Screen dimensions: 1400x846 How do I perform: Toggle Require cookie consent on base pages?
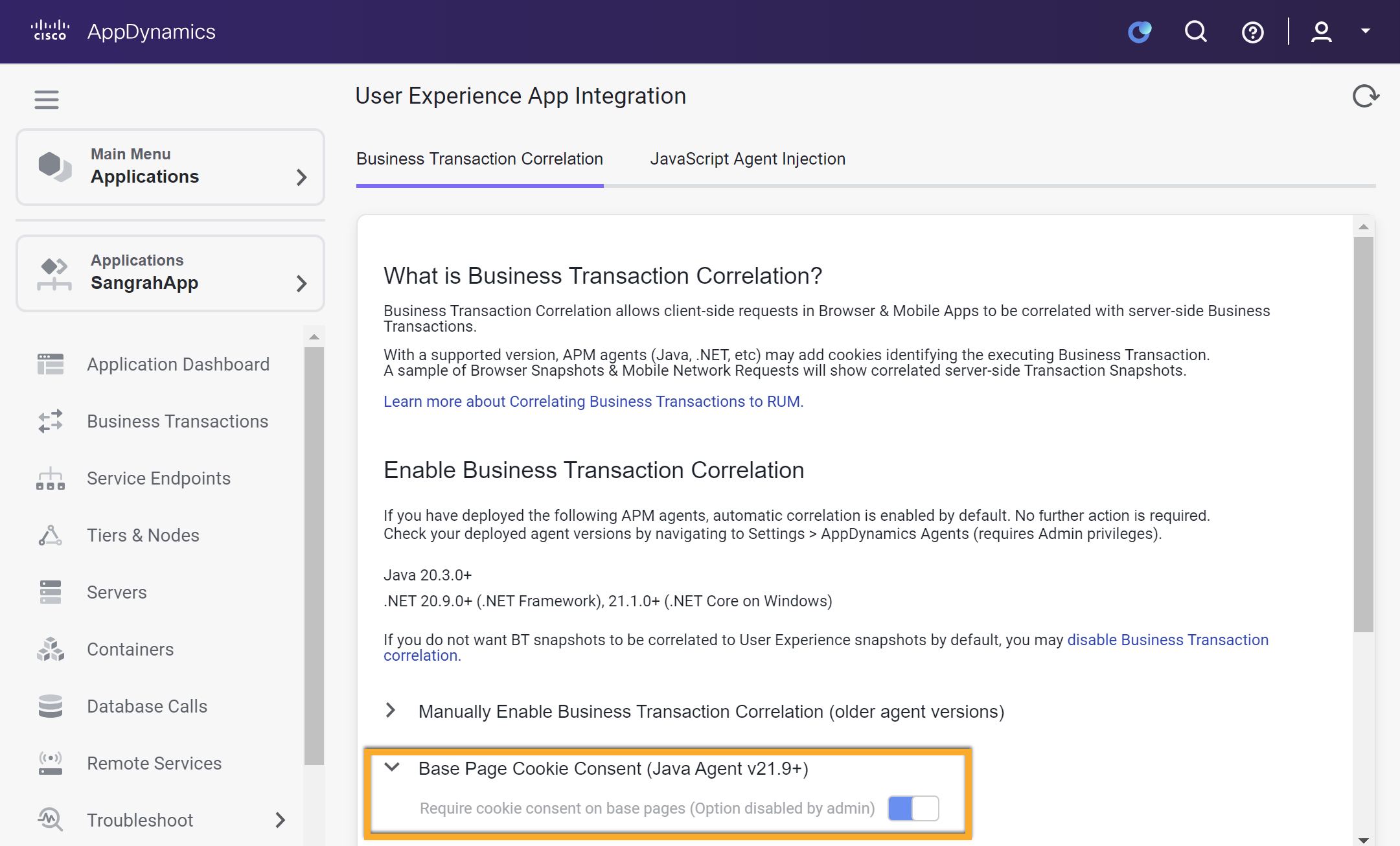click(x=913, y=808)
